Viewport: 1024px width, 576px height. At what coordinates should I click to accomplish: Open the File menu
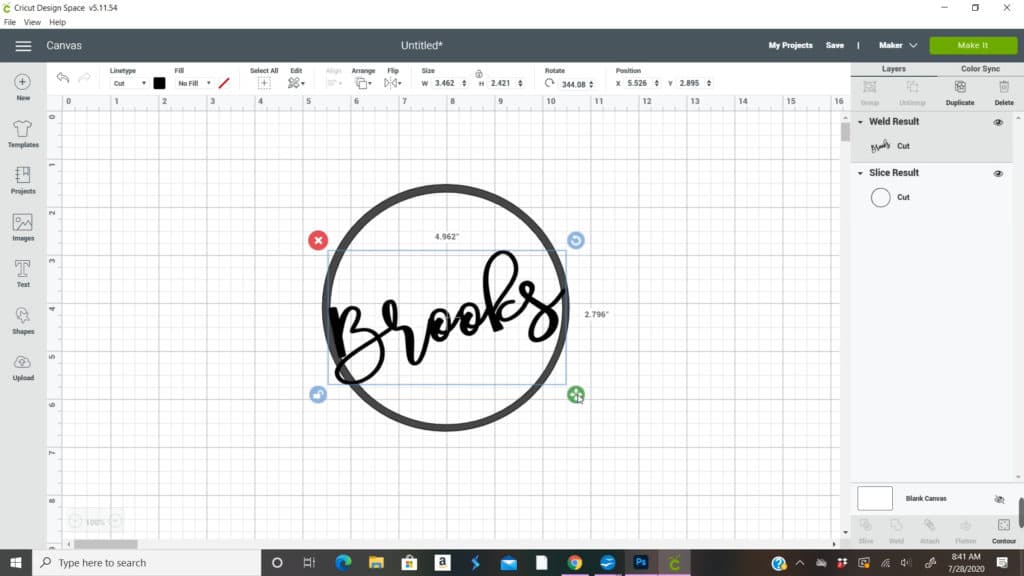pyautogui.click(x=10, y=22)
